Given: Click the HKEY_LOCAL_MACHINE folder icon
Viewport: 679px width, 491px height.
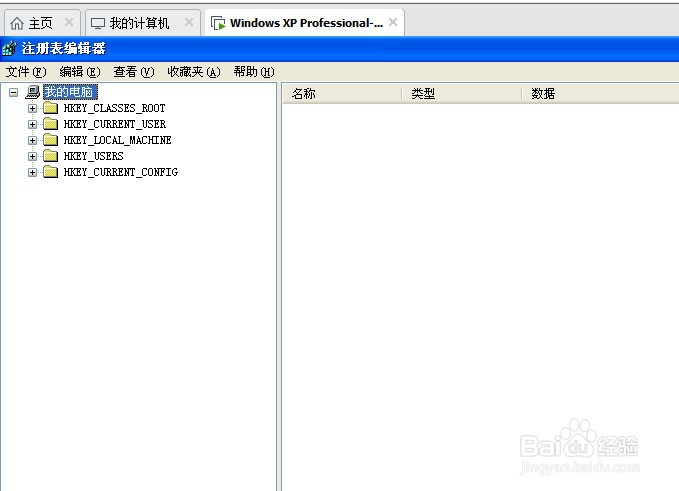Looking at the screenshot, I should click(51, 140).
